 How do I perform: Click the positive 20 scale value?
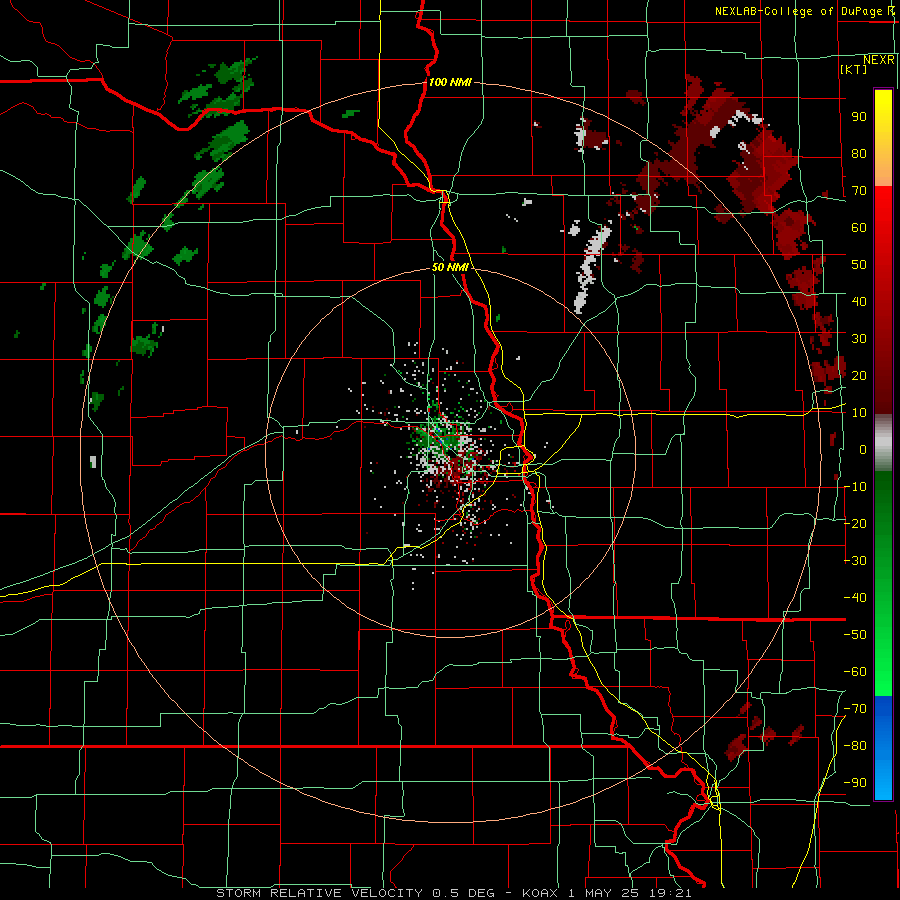pos(859,375)
